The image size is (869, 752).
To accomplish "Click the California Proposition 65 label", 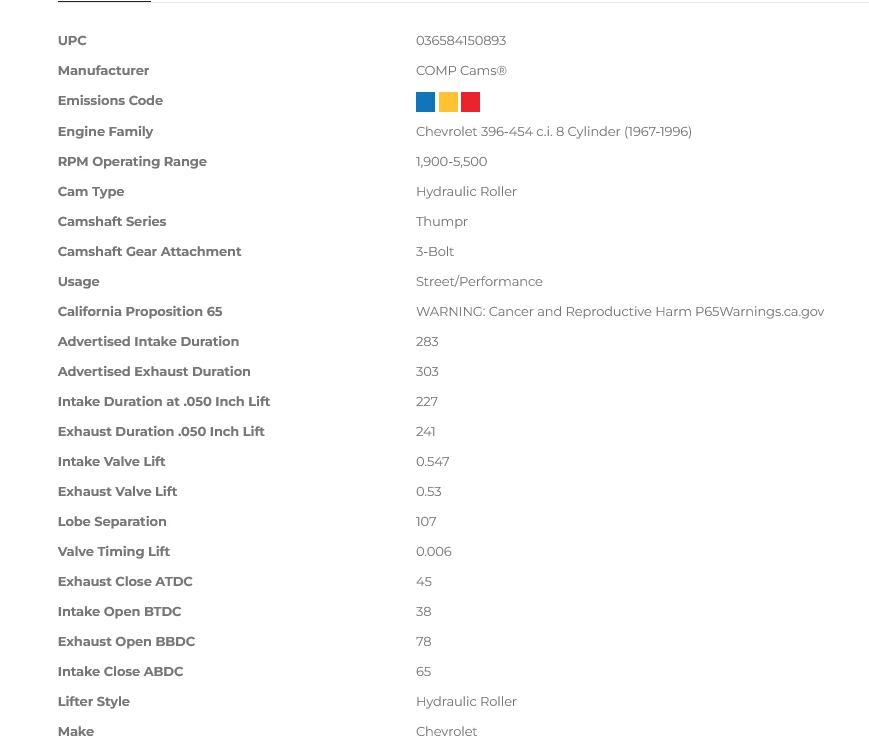I will tap(140, 312).
